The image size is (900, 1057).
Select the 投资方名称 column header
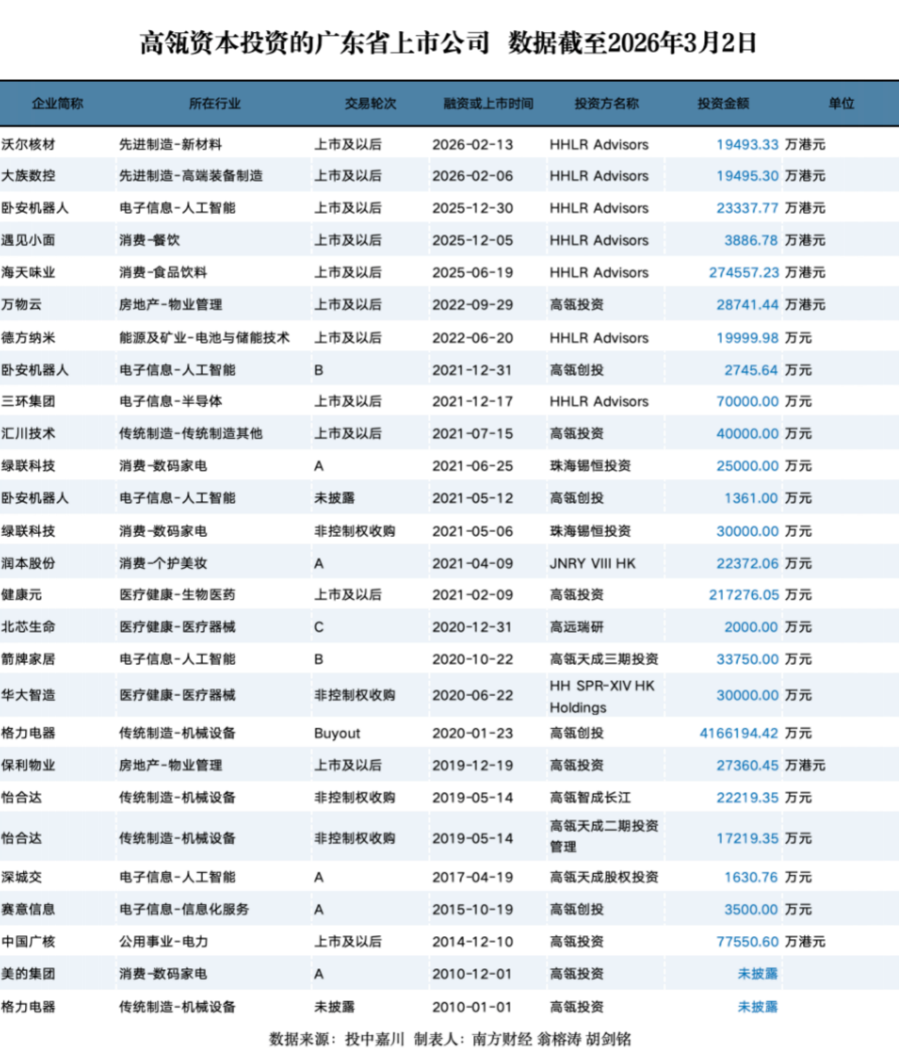(x=606, y=103)
